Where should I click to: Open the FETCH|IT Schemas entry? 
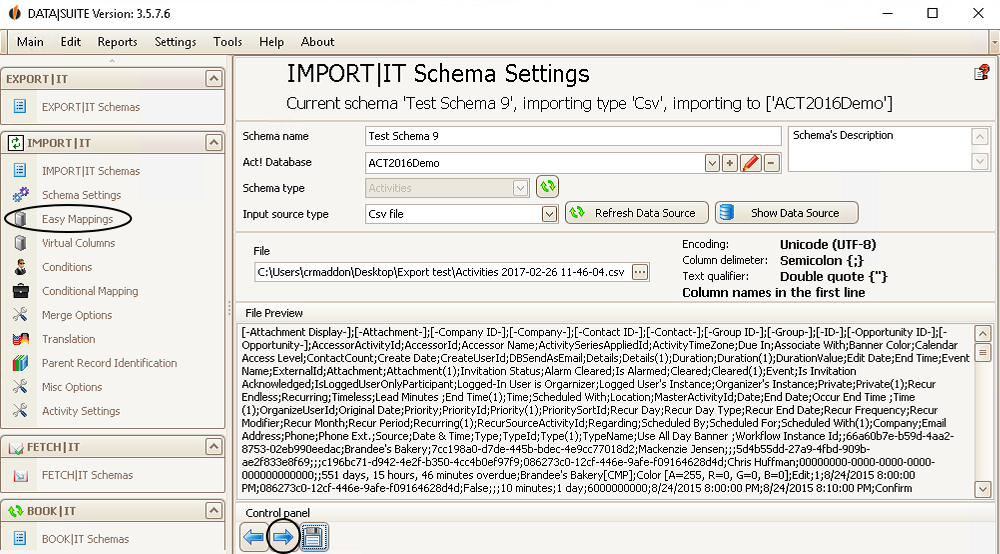coord(87,475)
